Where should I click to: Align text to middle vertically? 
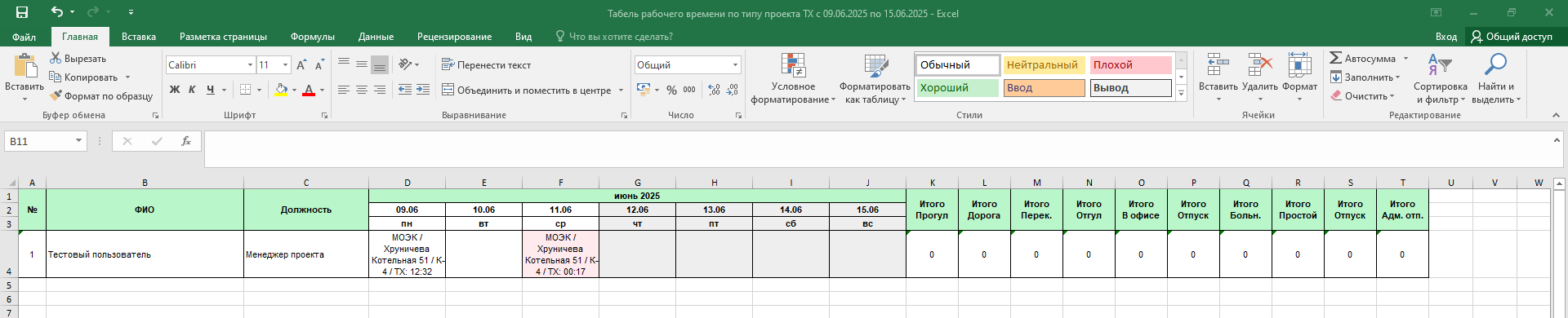(x=362, y=64)
